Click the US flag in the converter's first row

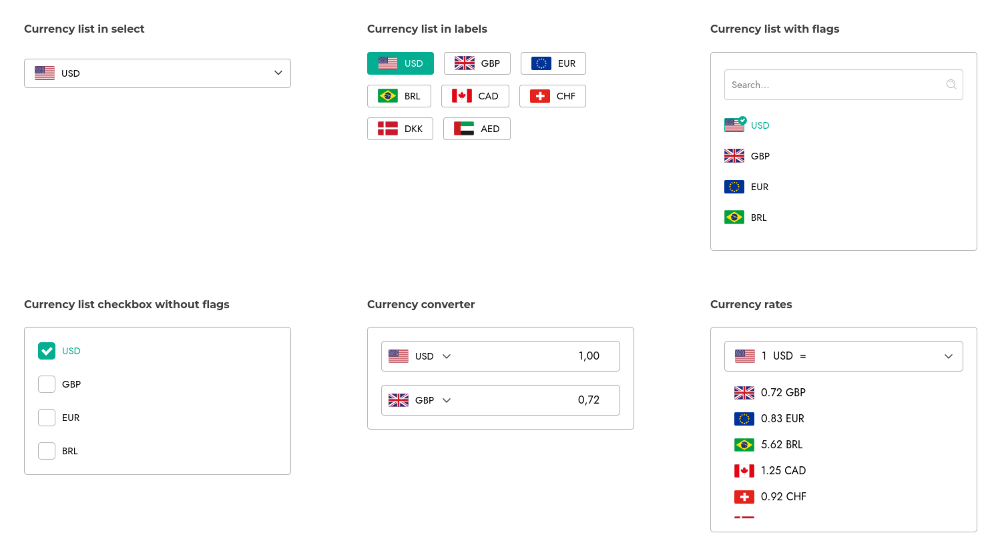[398, 356]
